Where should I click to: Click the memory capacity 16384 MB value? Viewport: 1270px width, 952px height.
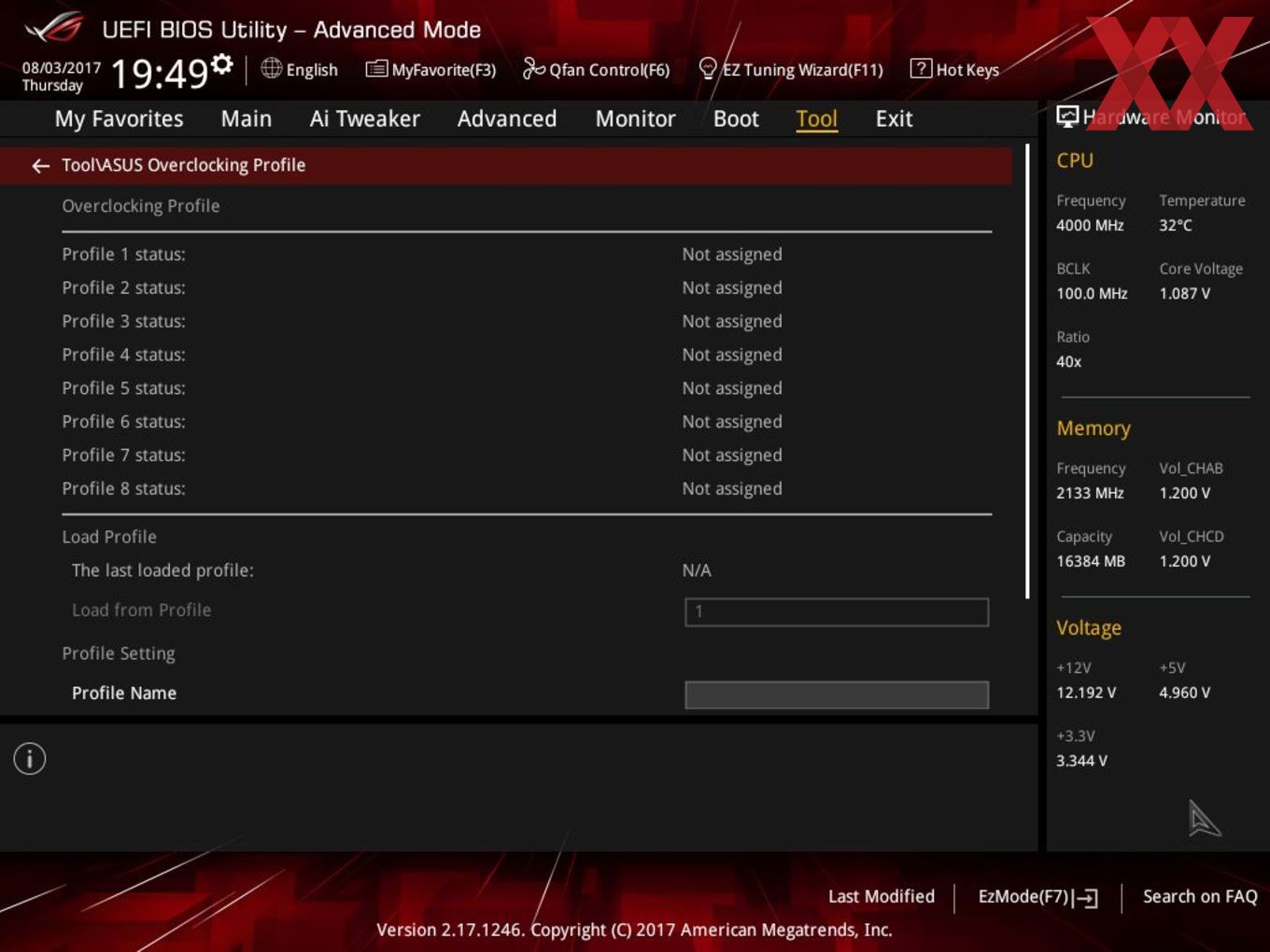[1091, 561]
